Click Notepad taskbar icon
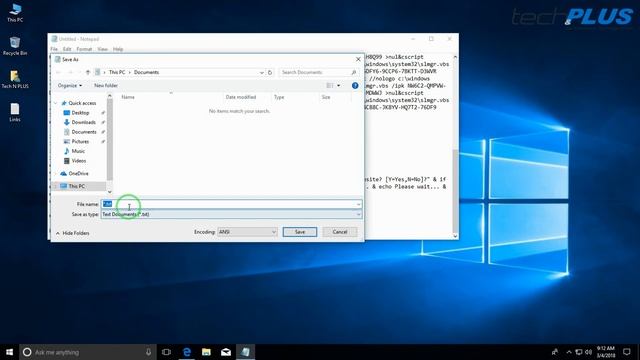This screenshot has height=360, width=640. point(245,352)
